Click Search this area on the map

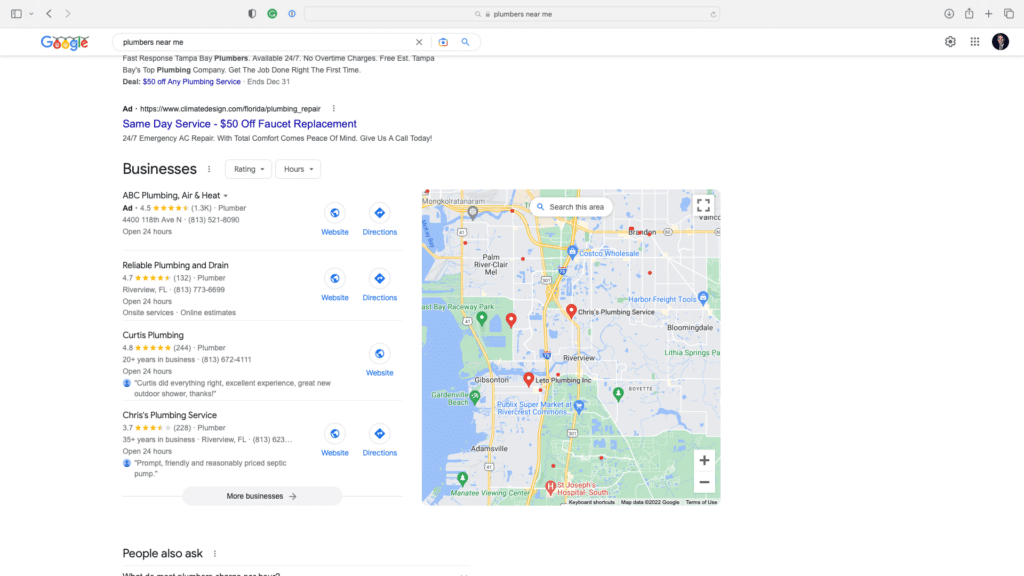(x=571, y=207)
